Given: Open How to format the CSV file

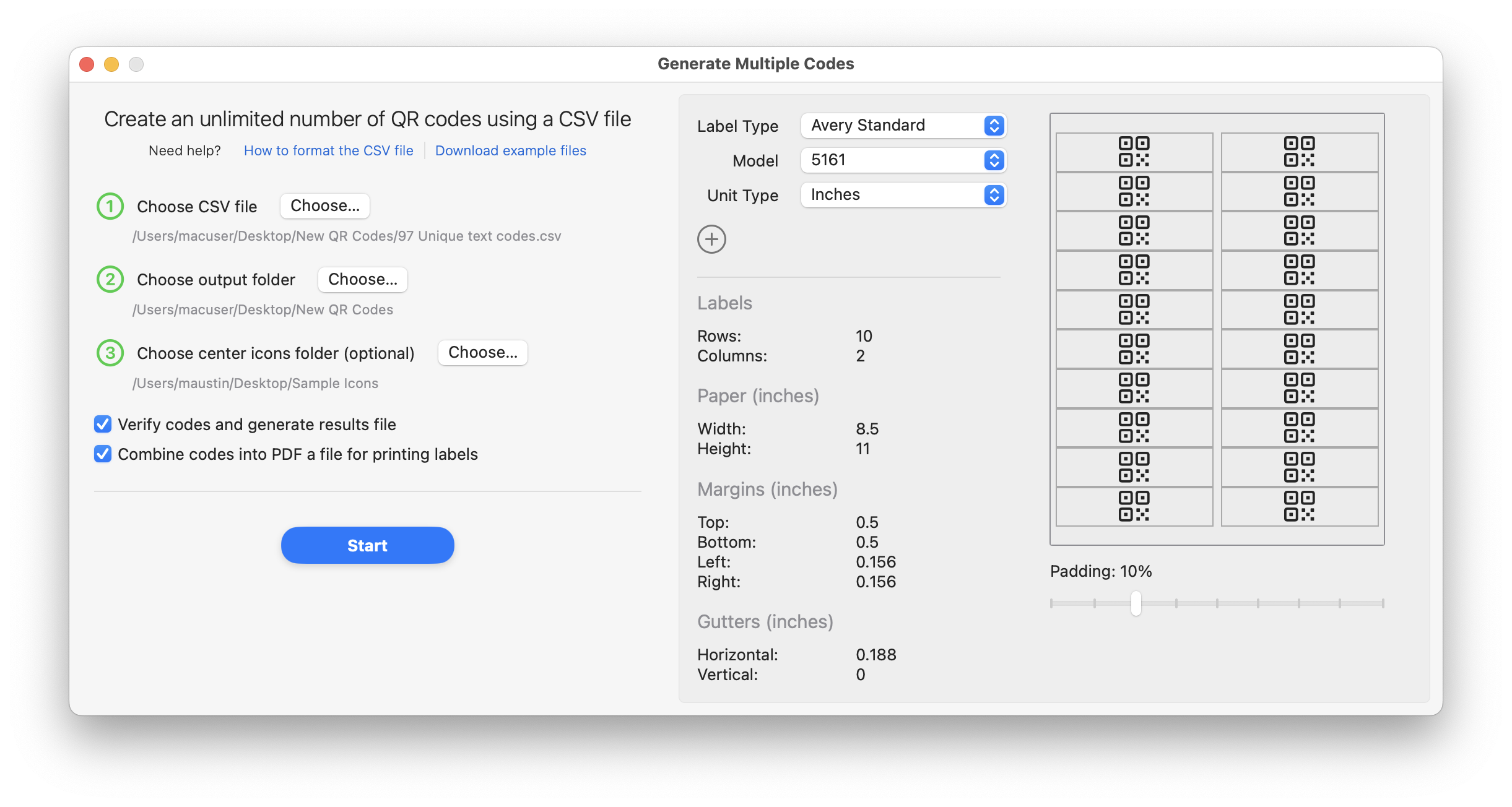Looking at the screenshot, I should click(329, 150).
